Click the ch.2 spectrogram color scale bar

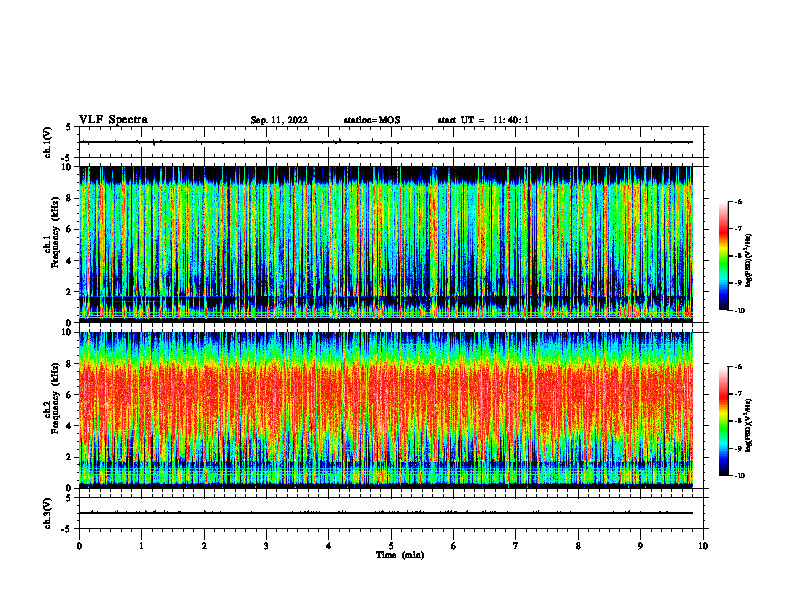[723, 421]
